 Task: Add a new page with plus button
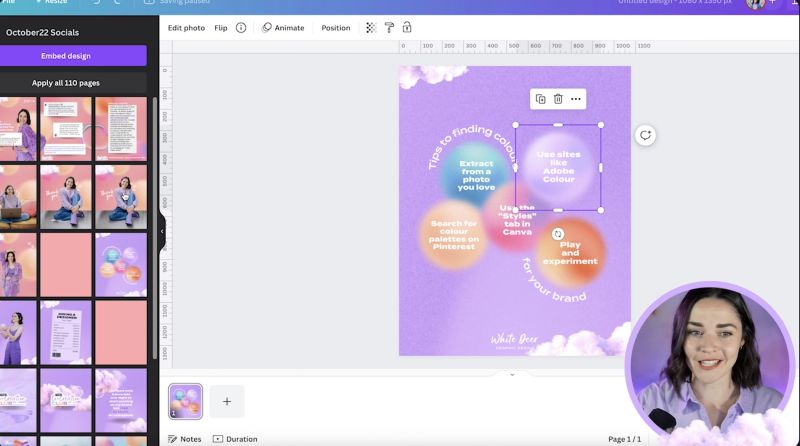coord(227,402)
